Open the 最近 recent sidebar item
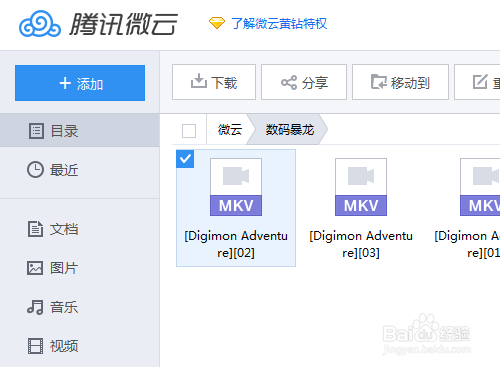The height and width of the screenshot is (367, 500). (80, 170)
